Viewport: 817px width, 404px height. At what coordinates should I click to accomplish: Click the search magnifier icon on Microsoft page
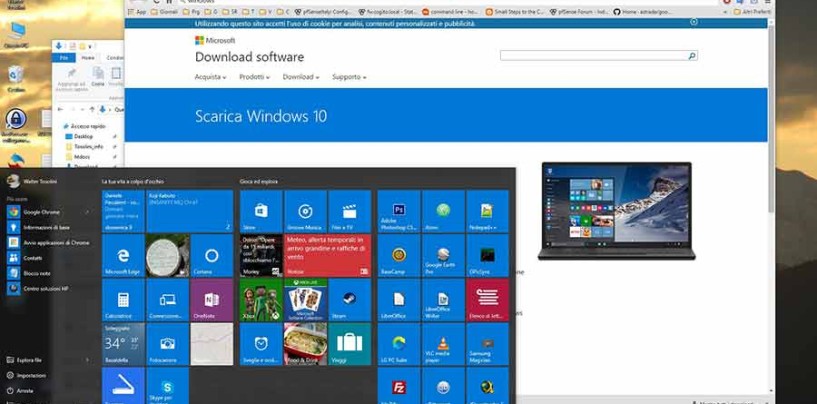(x=692, y=55)
